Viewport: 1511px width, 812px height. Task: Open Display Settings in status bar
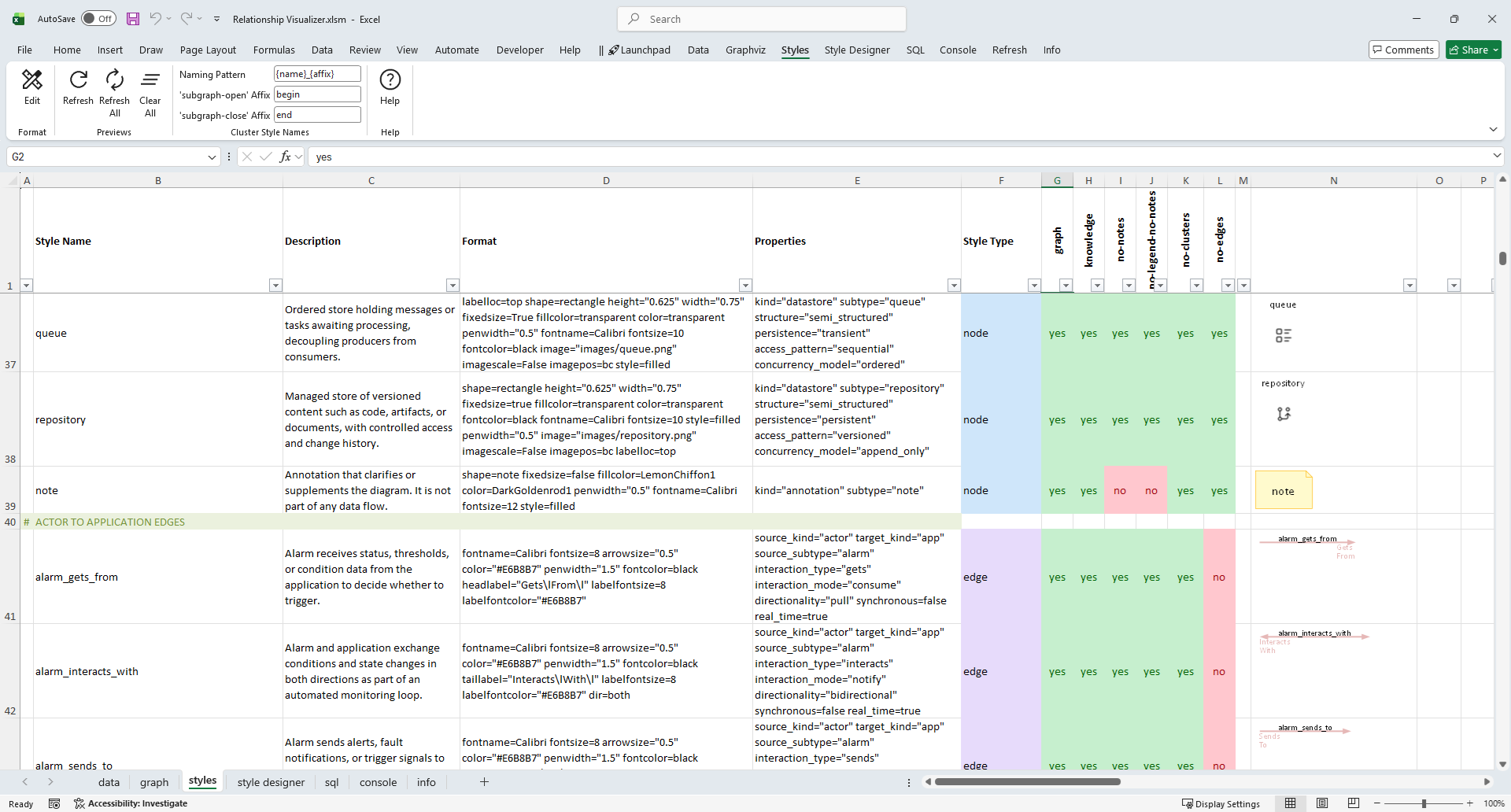1221,803
